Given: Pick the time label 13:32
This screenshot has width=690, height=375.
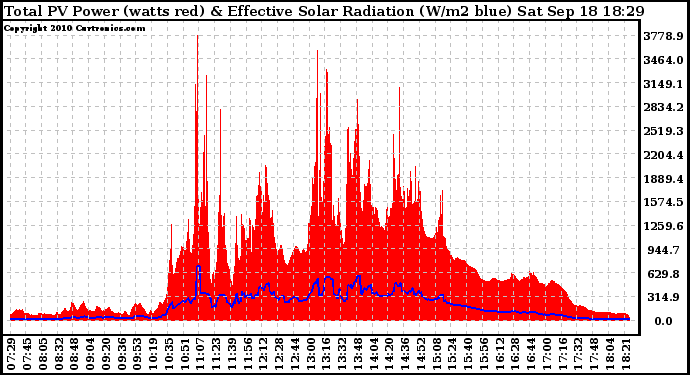Looking at the screenshot, I should (x=342, y=354).
